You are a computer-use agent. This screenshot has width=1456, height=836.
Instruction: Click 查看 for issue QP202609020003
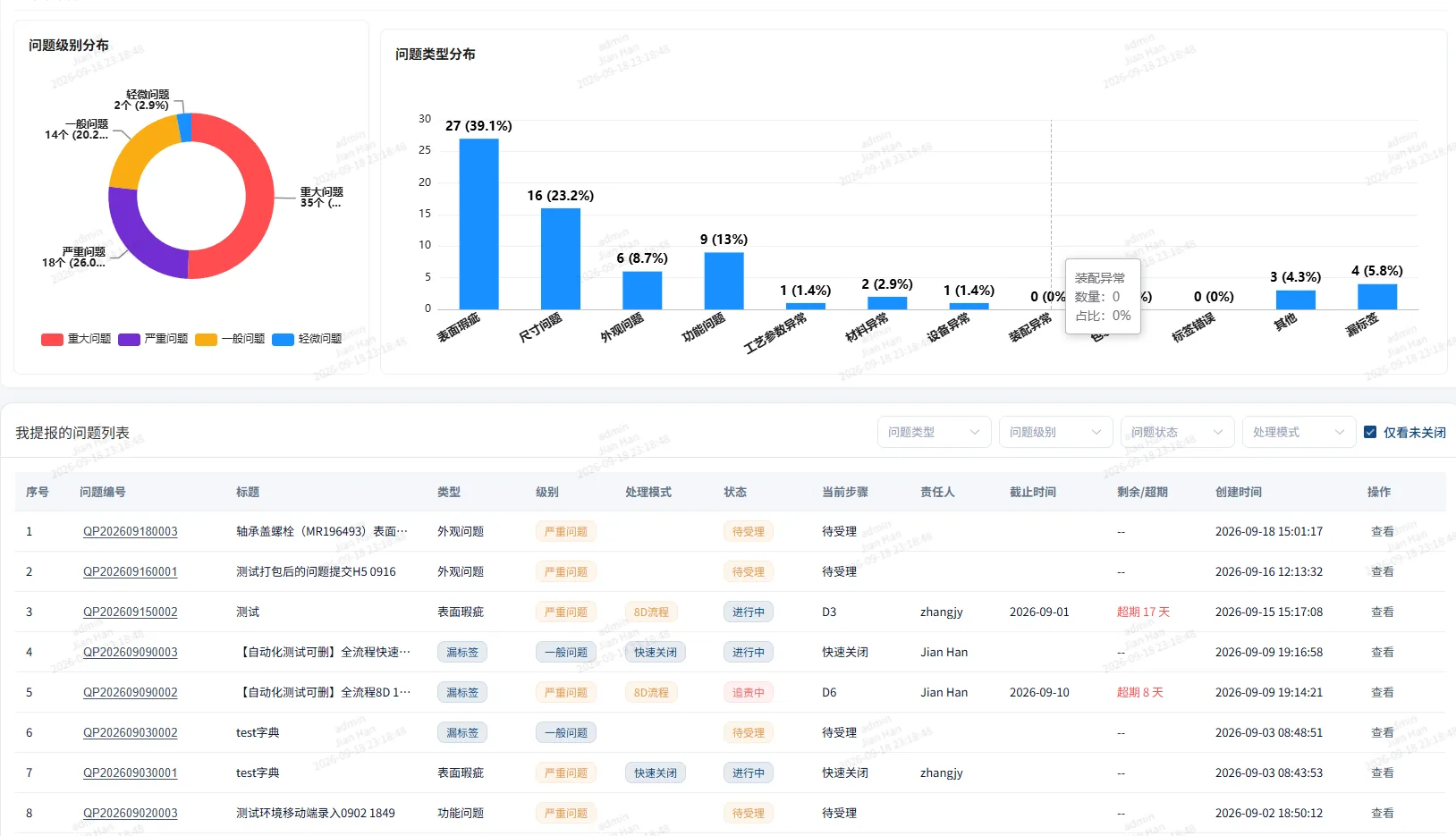1382,813
